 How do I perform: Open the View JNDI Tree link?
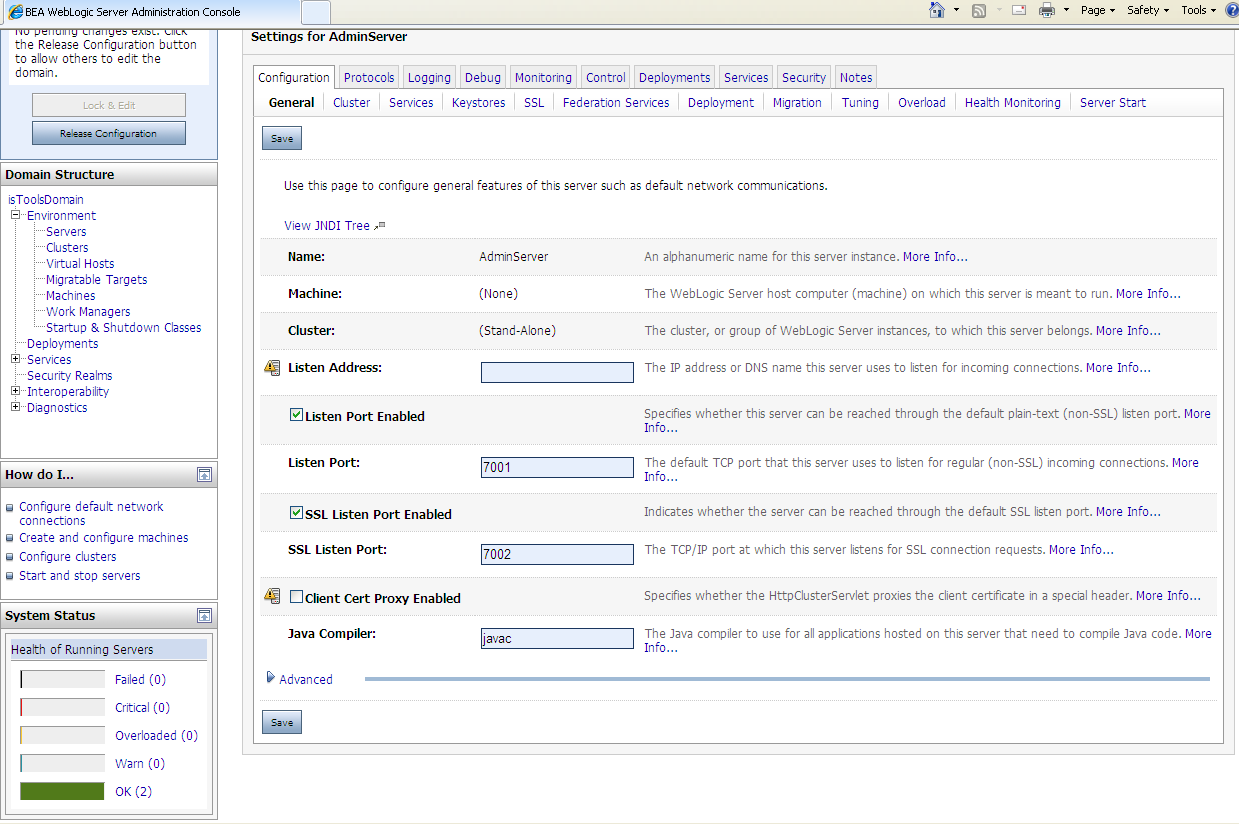tap(327, 226)
